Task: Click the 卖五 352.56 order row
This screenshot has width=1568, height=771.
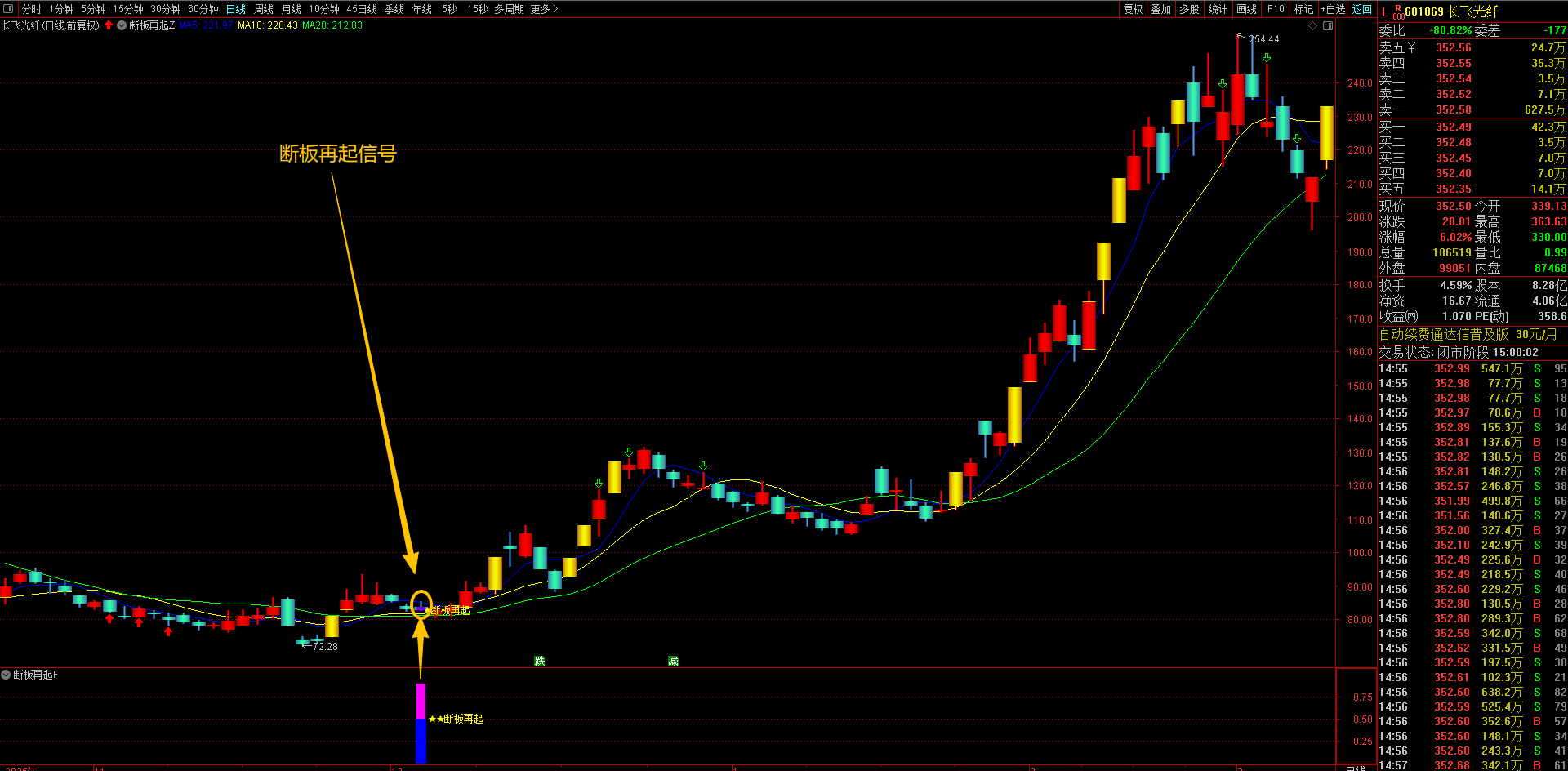Action: click(x=1472, y=47)
